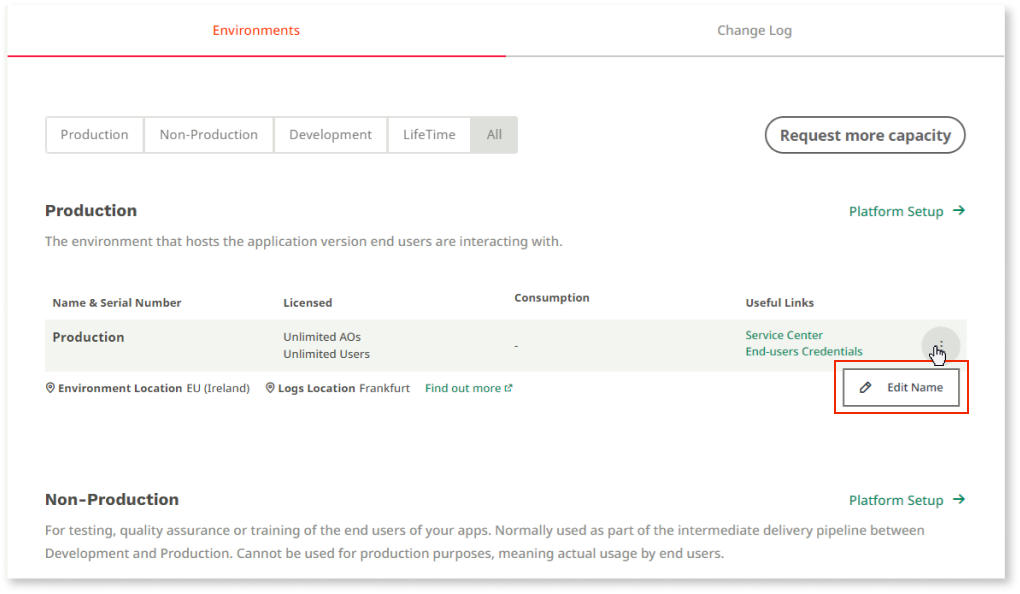Open the Production row options kebab menu
Image resolution: width=1020 pixels, height=594 pixels.
click(x=938, y=345)
